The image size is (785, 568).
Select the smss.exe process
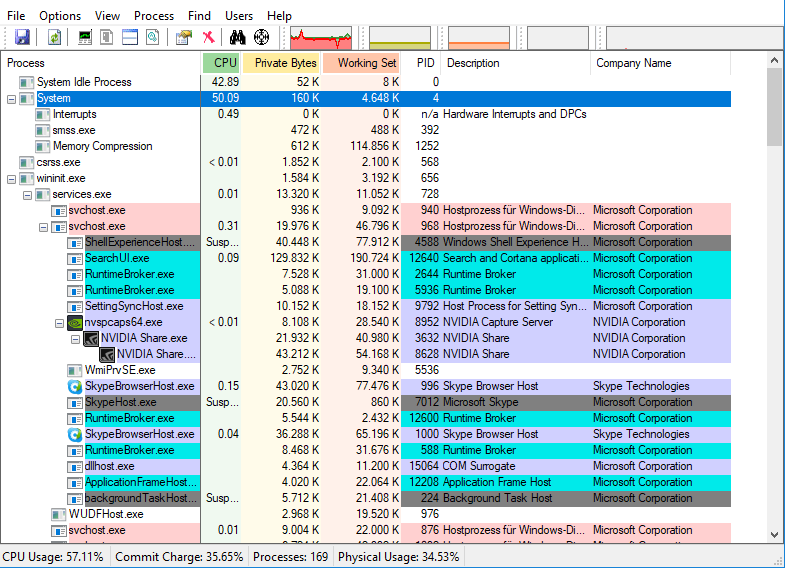point(366,130)
